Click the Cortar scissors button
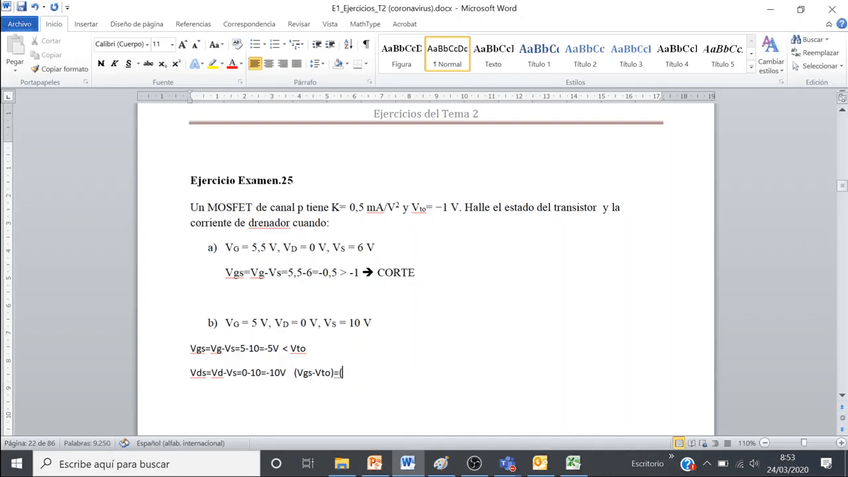The image size is (848, 477). click(x=46, y=41)
